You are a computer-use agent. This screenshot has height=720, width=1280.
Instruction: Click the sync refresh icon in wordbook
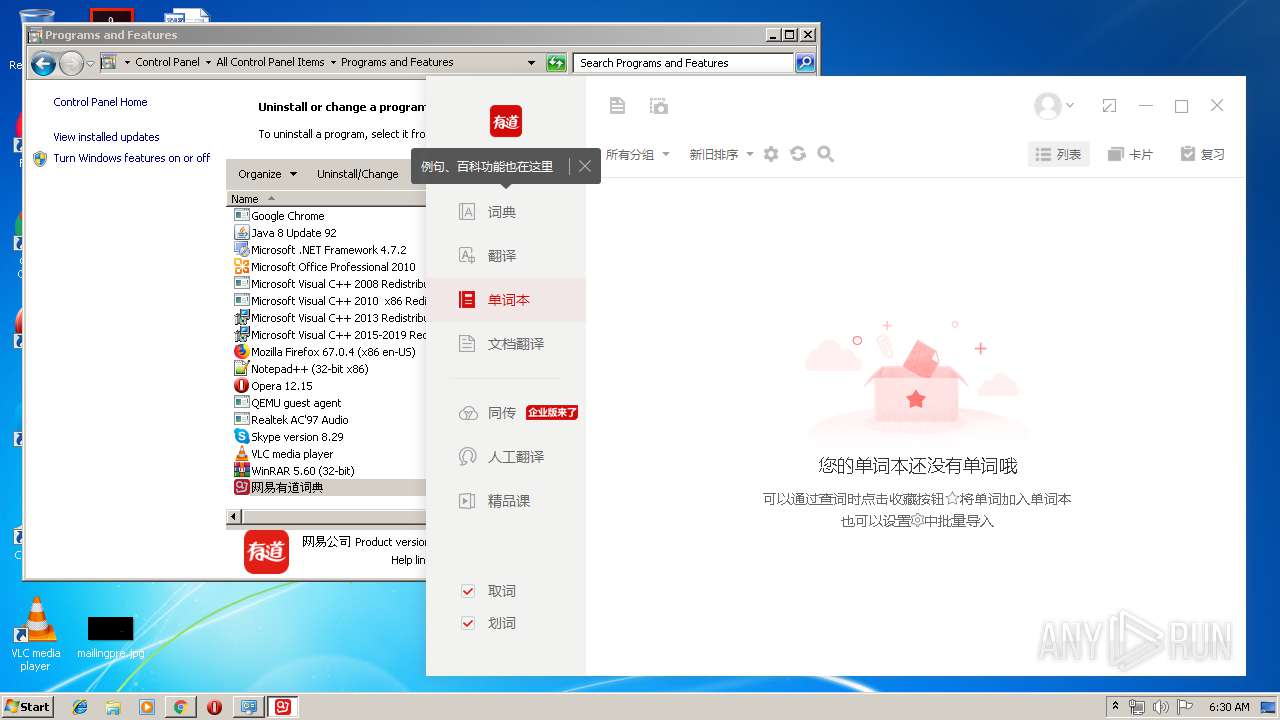point(798,154)
